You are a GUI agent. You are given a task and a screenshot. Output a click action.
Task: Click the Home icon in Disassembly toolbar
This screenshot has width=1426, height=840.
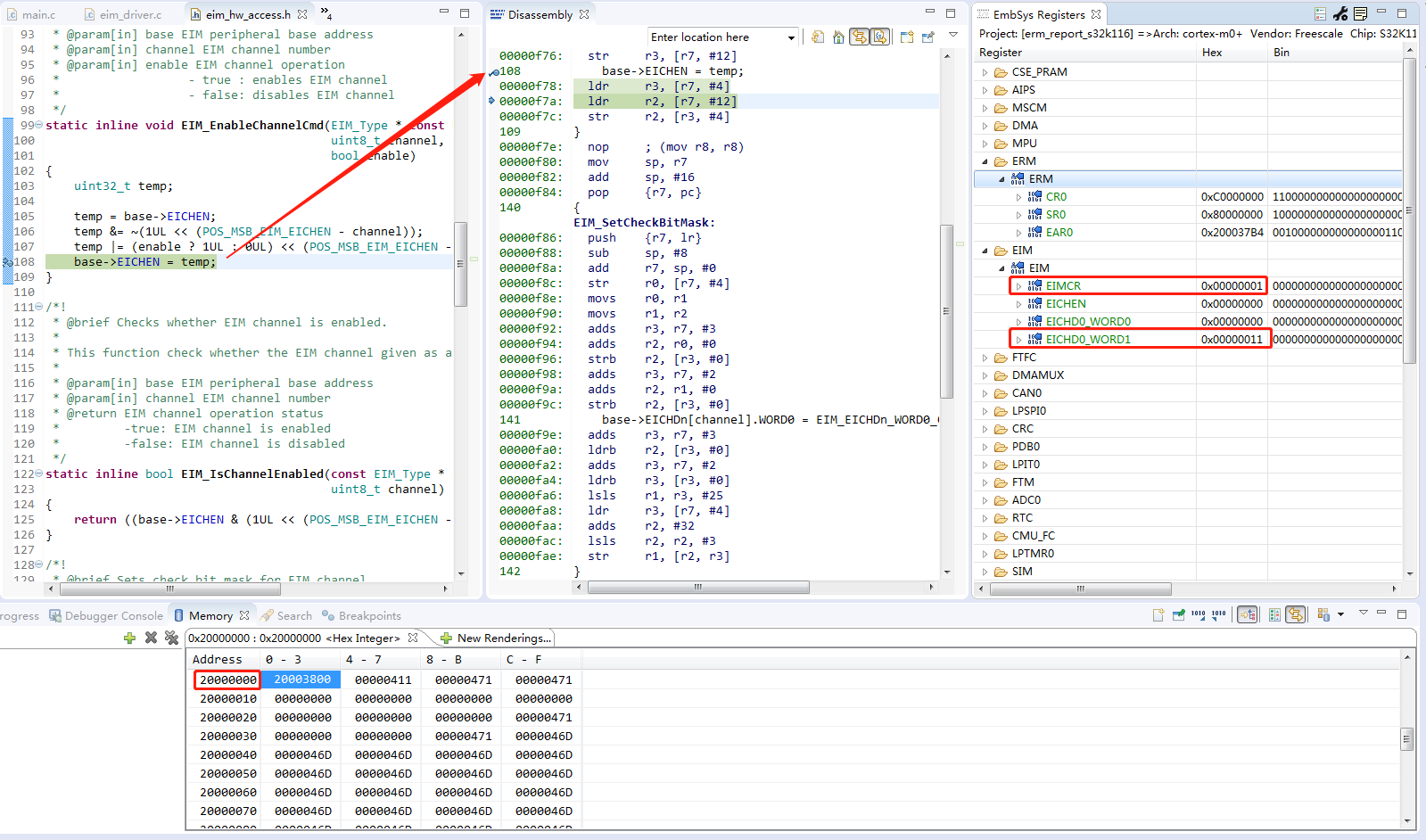[838, 37]
